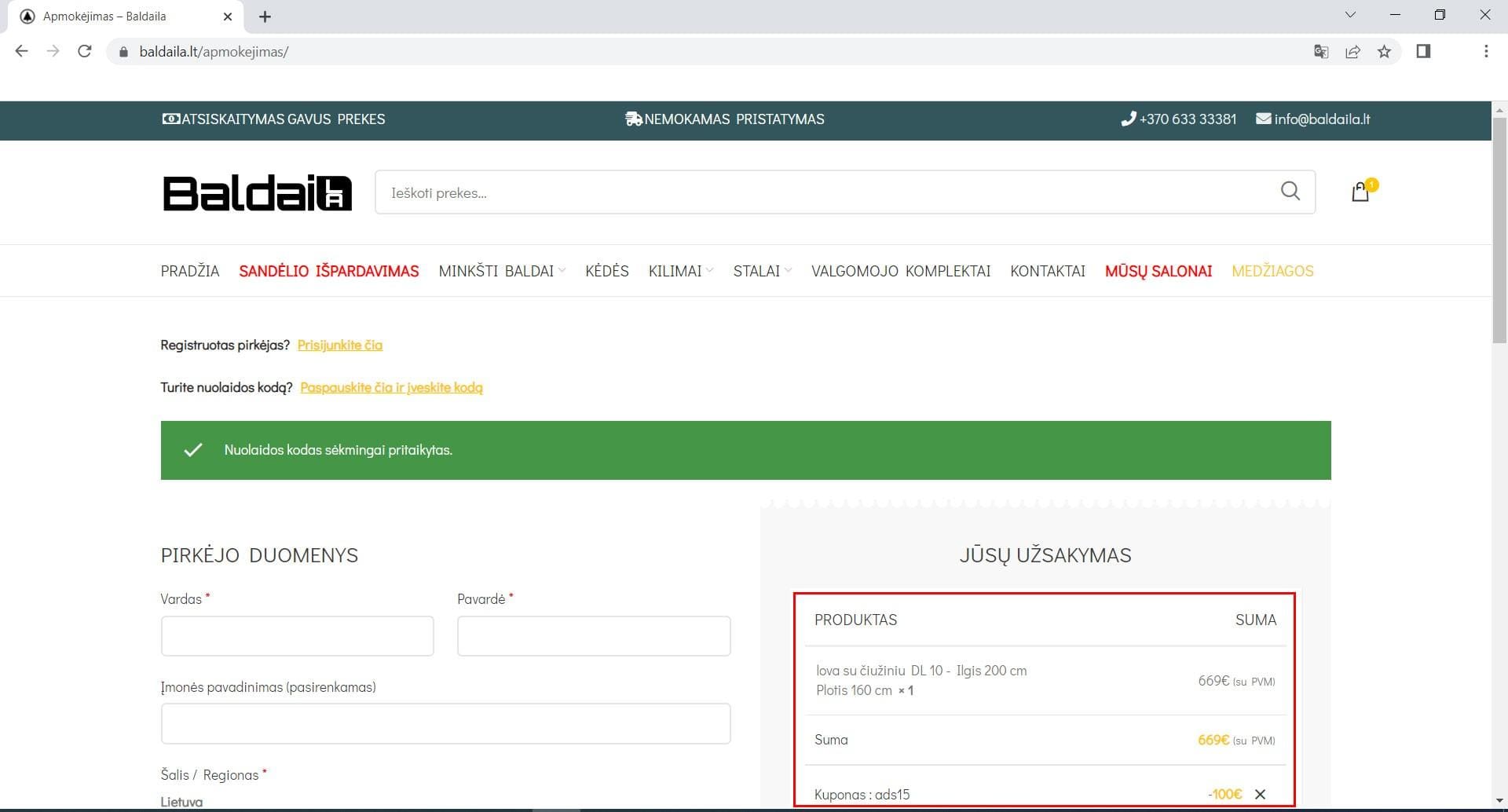The height and width of the screenshot is (812, 1508).
Task: Click the share icon in the address bar
Action: pos(1352,51)
